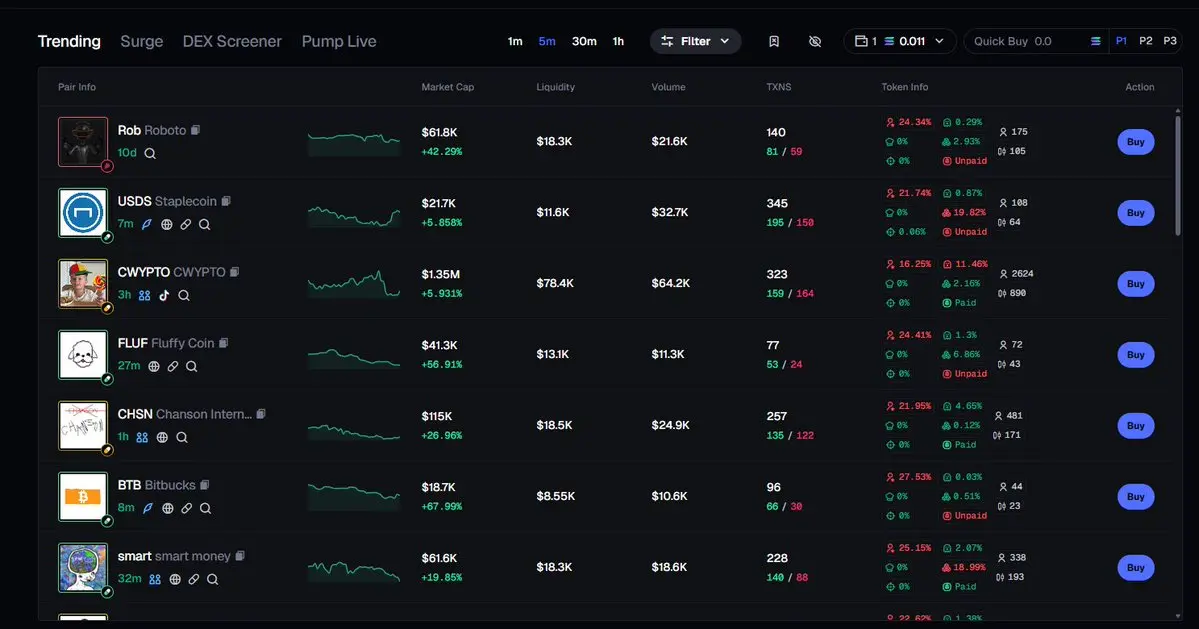1199x629 pixels.
Task: Click the search icon in the CHSN row
Action: (x=182, y=438)
